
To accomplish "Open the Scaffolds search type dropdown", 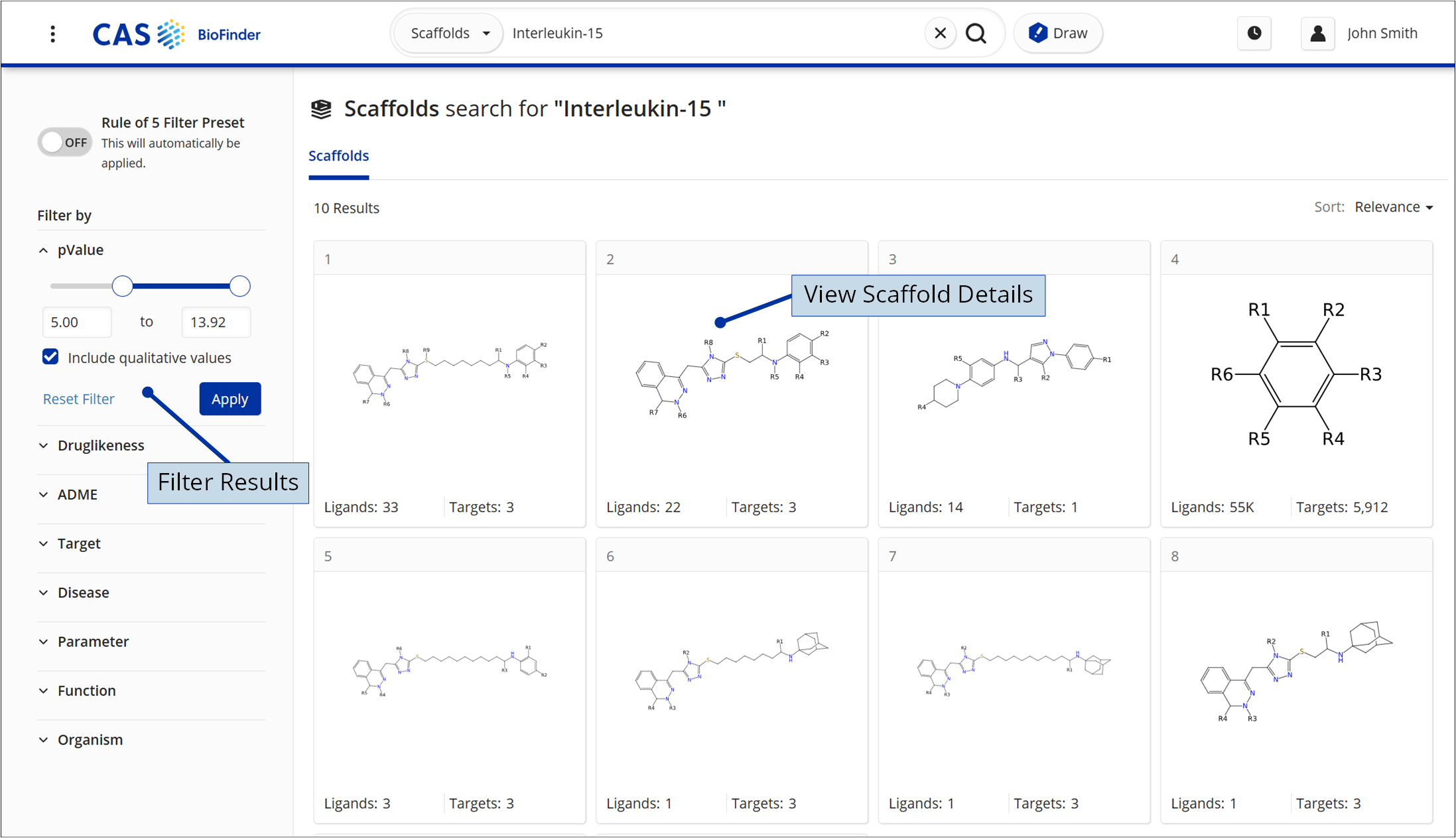I will [x=450, y=33].
